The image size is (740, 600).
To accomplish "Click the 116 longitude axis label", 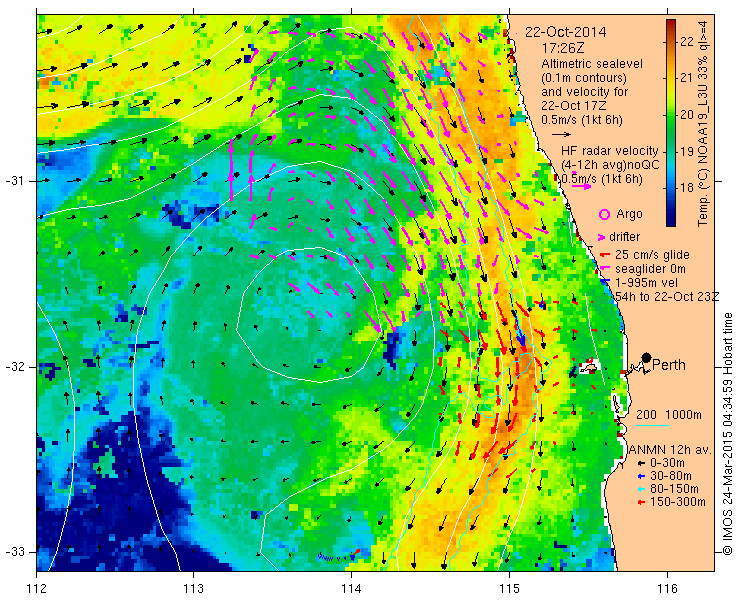I will tap(667, 588).
